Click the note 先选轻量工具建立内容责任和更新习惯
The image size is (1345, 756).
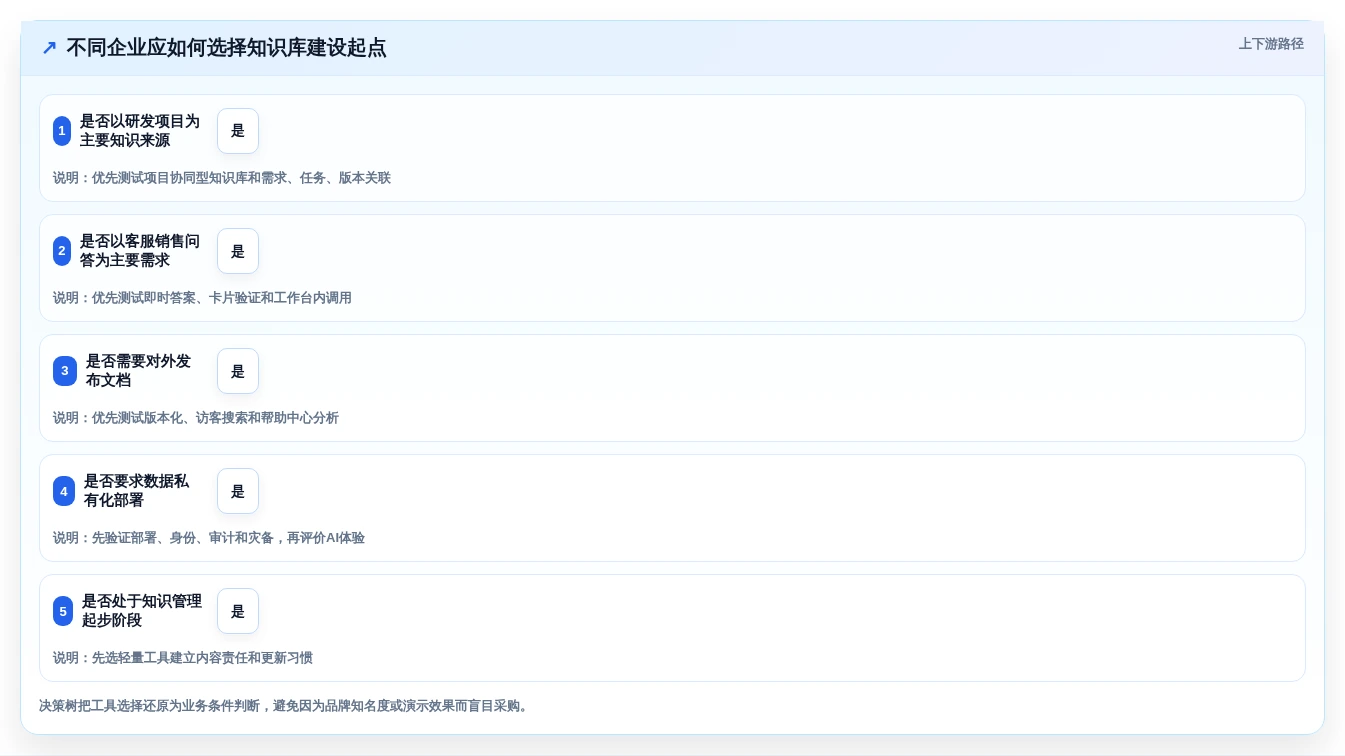point(183,658)
